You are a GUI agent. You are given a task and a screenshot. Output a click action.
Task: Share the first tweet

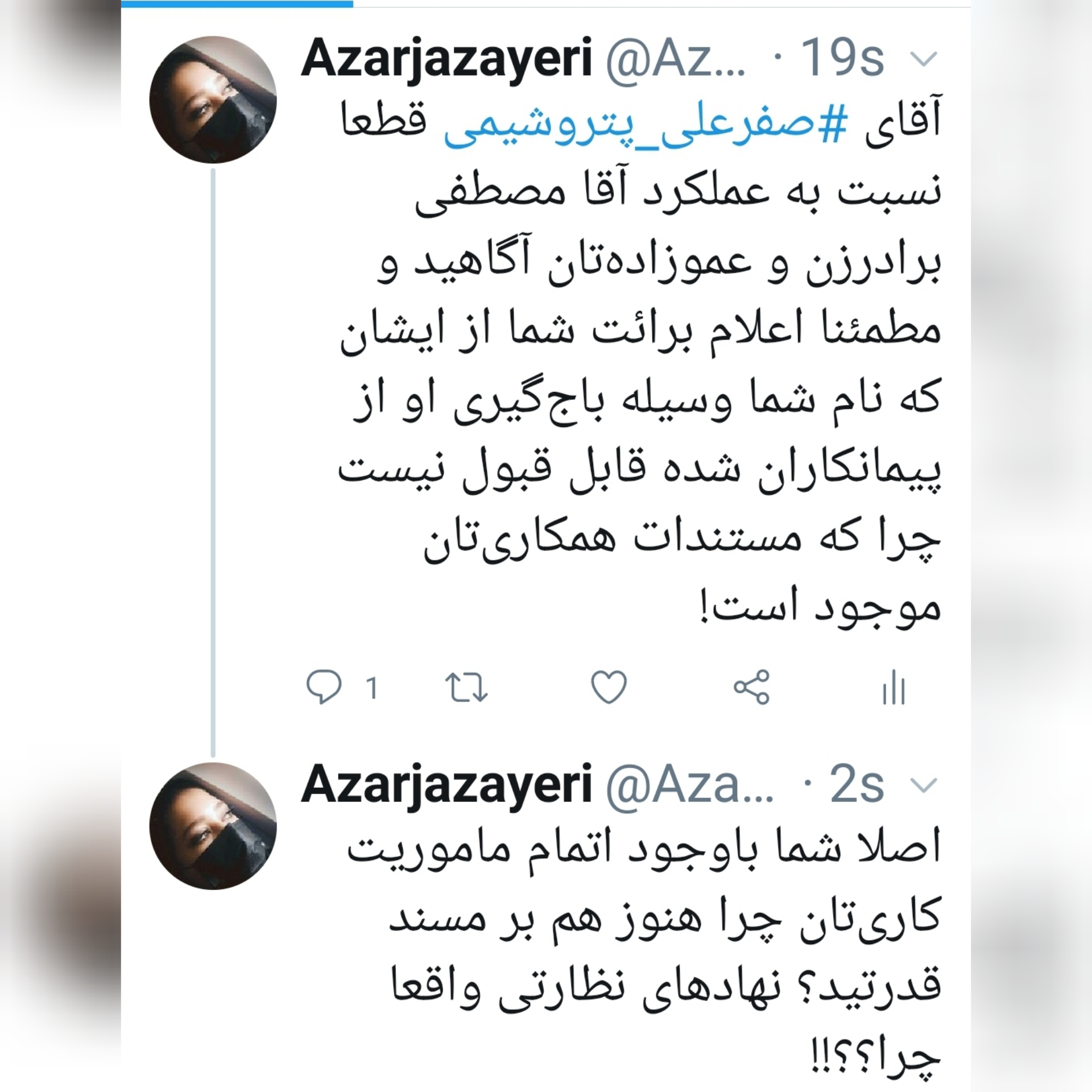click(752, 687)
